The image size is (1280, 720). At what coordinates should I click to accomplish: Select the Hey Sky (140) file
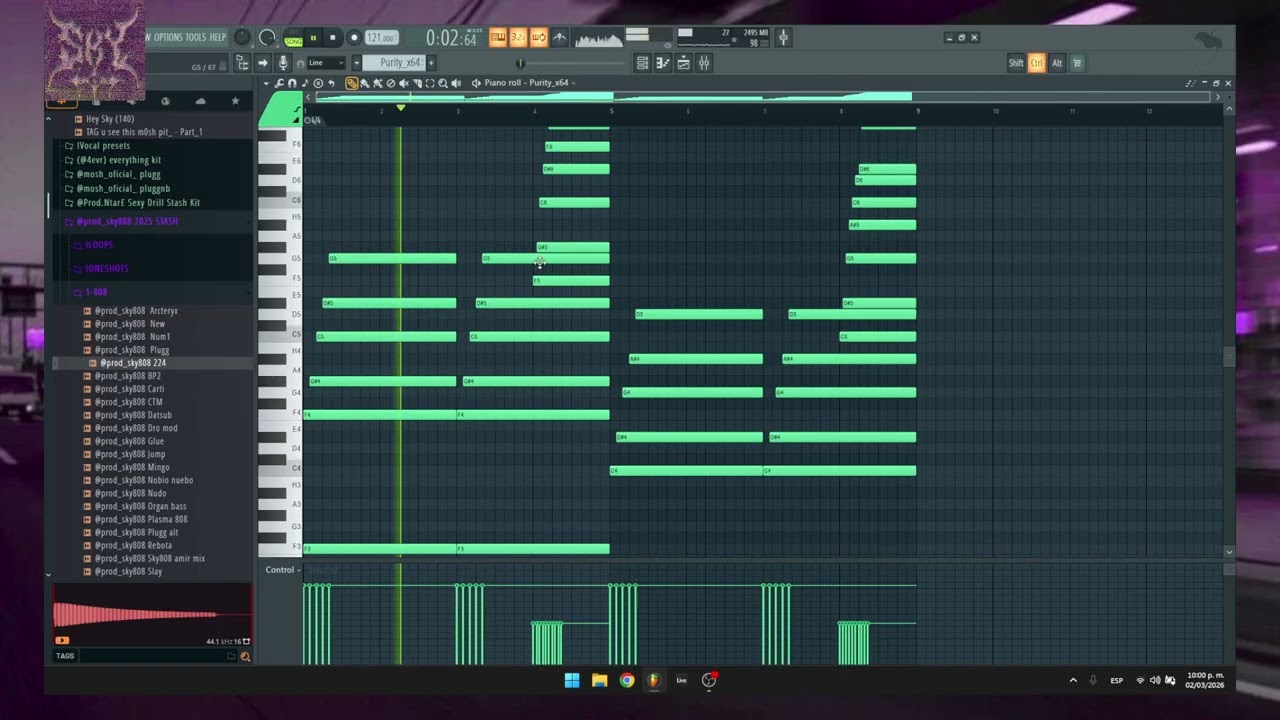click(109, 119)
